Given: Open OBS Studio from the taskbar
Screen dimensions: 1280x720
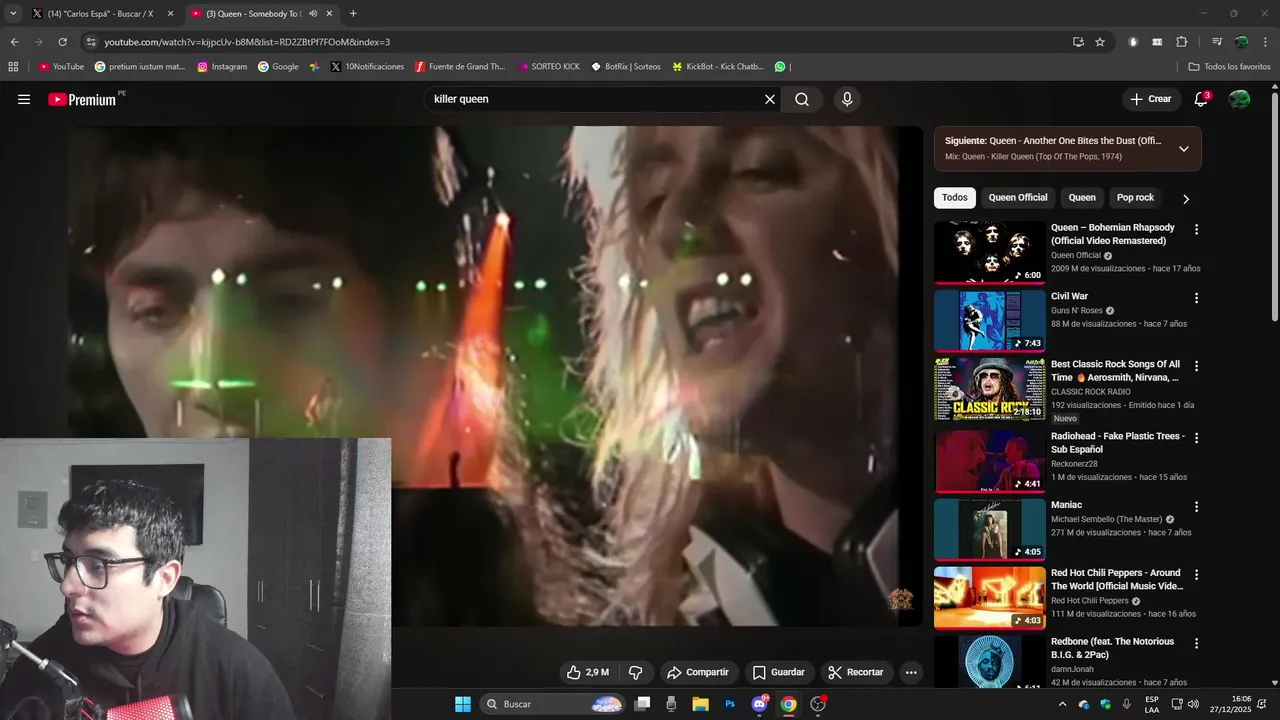Looking at the screenshot, I should [x=818, y=704].
